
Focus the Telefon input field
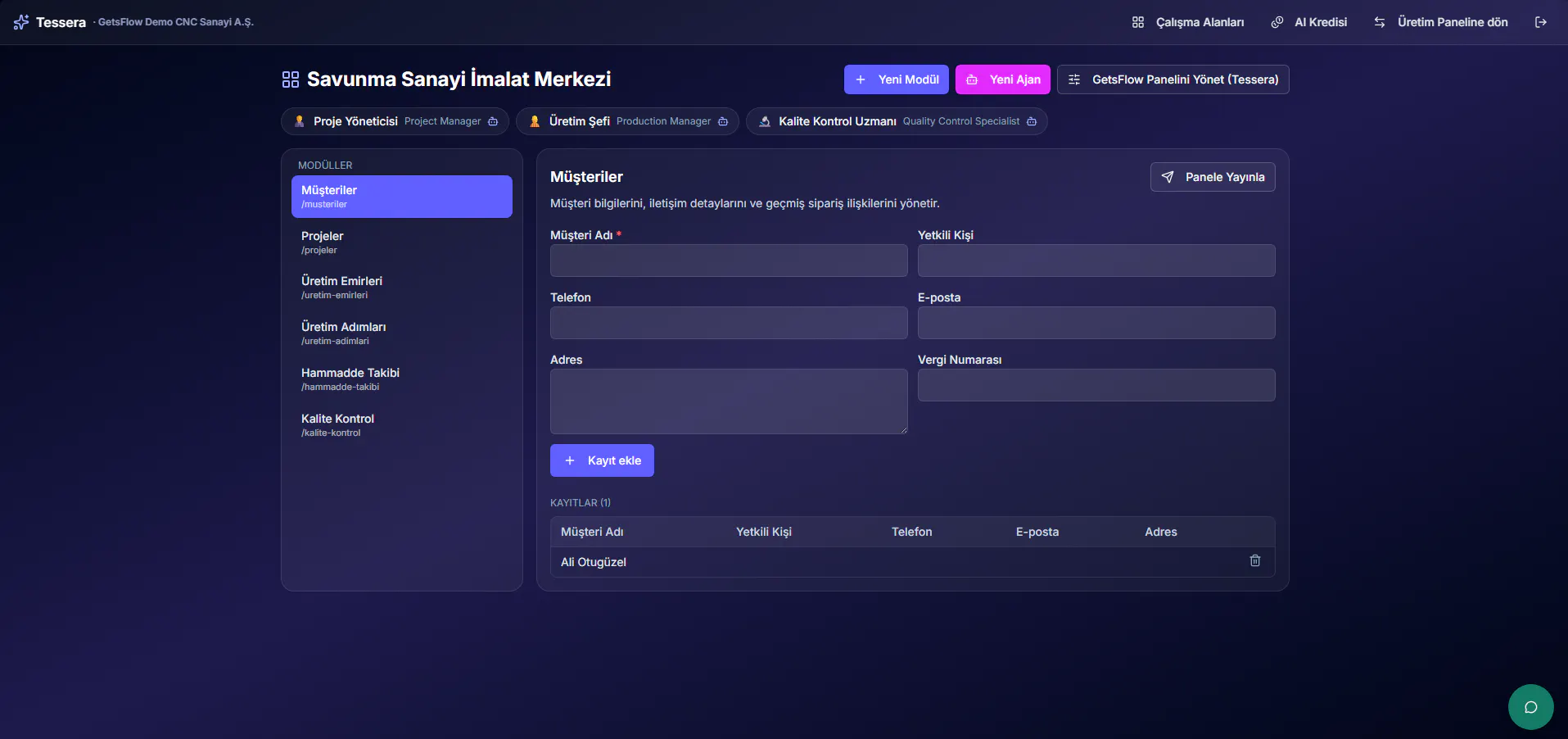coord(729,323)
